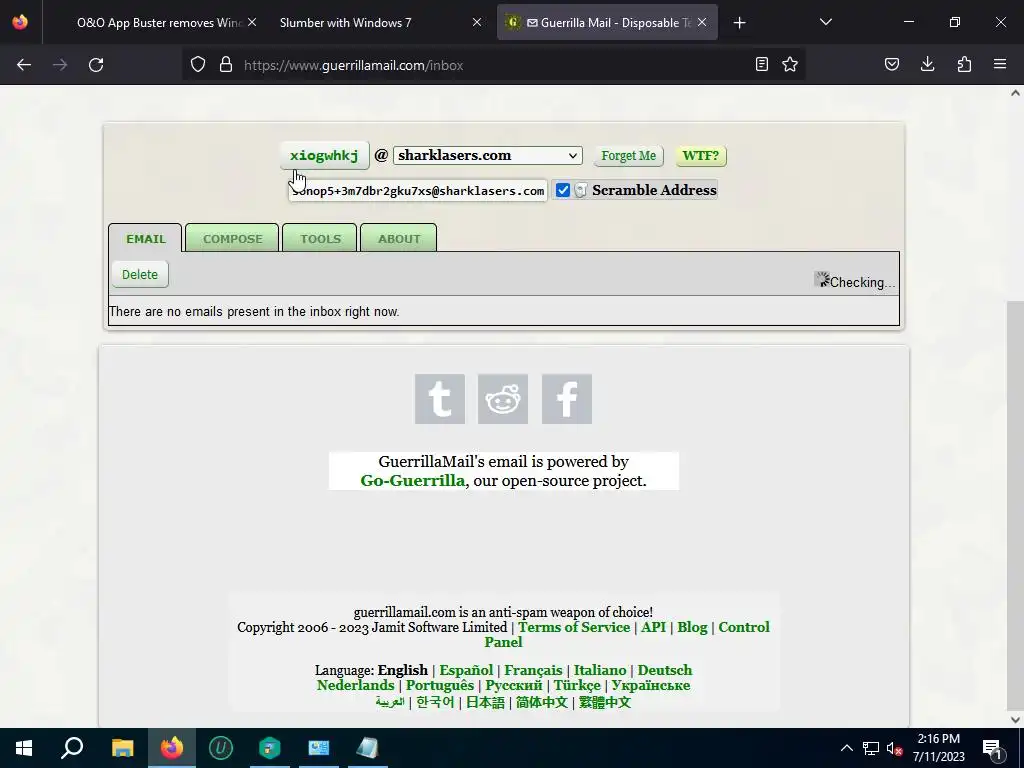Select the scrambled email address field
The width and height of the screenshot is (1024, 768).
coord(418,191)
